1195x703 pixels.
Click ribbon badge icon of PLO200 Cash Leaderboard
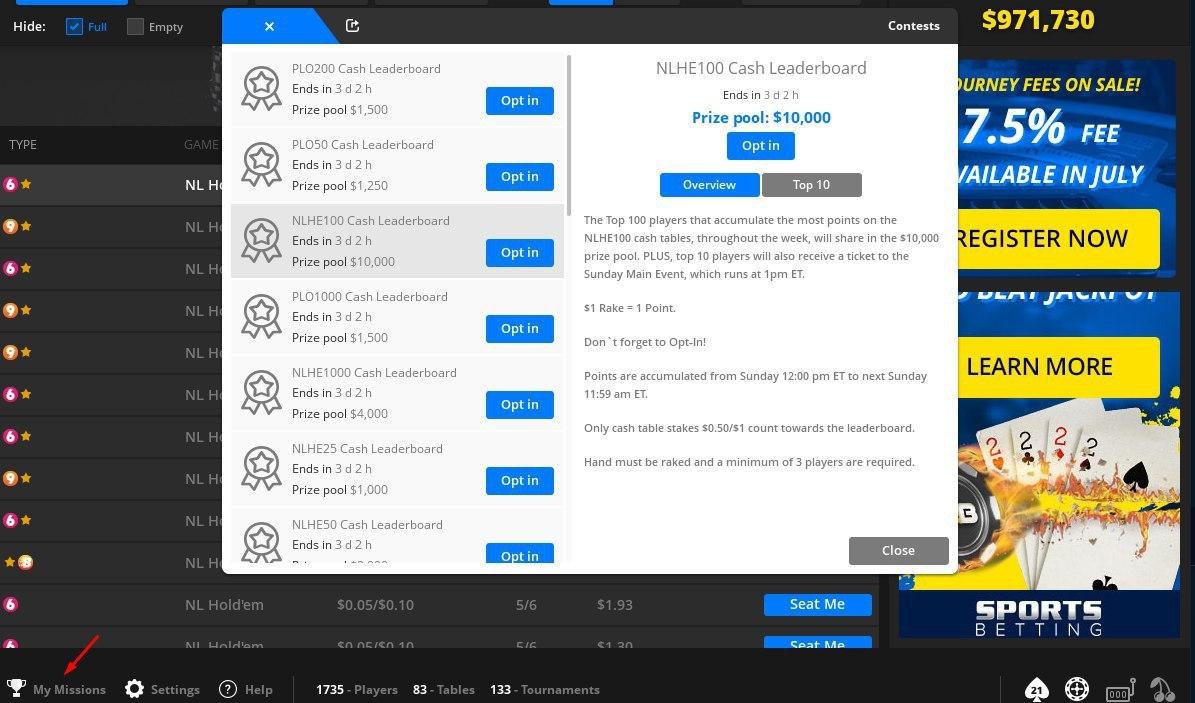tap(261, 88)
